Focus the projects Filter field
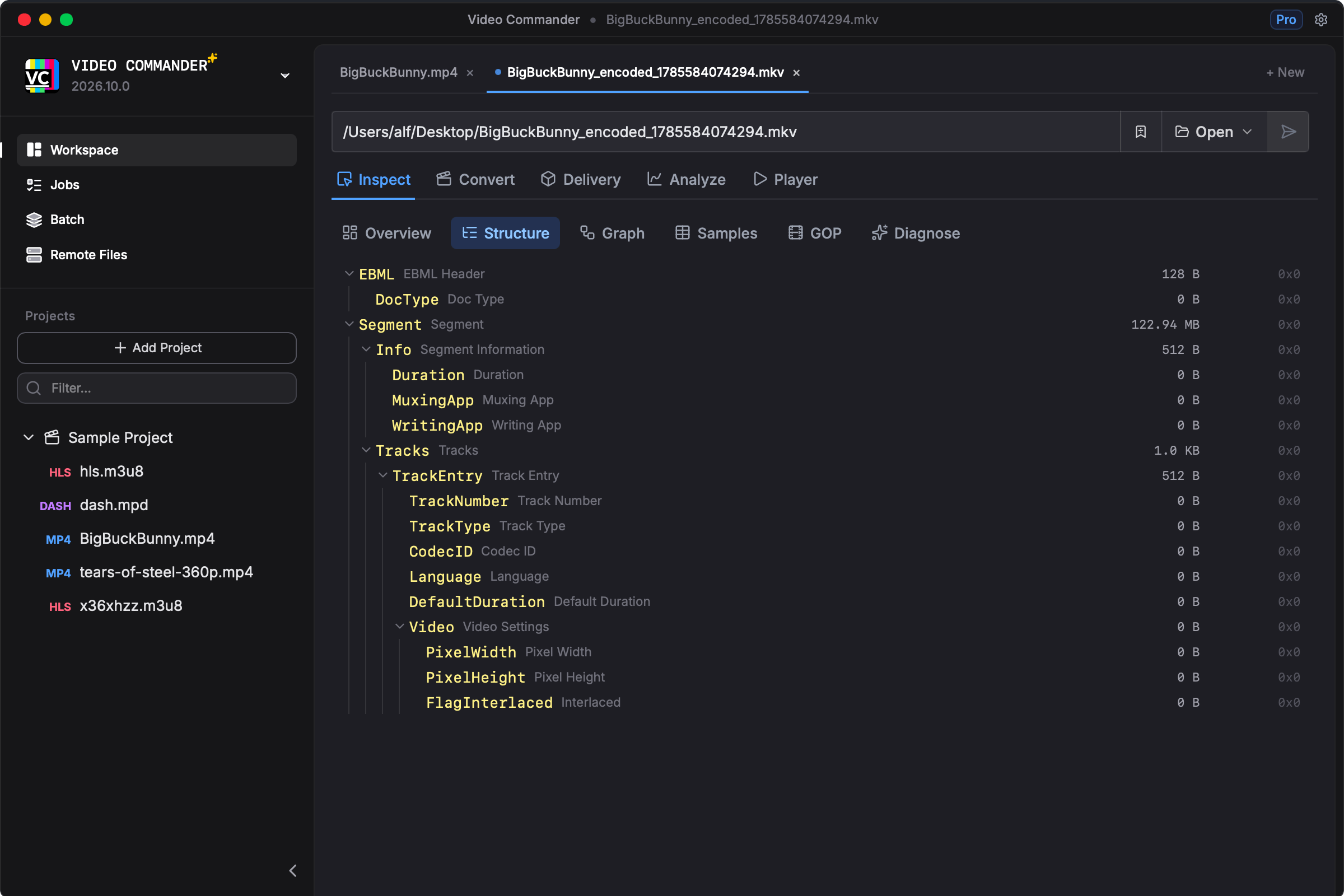 [157, 388]
